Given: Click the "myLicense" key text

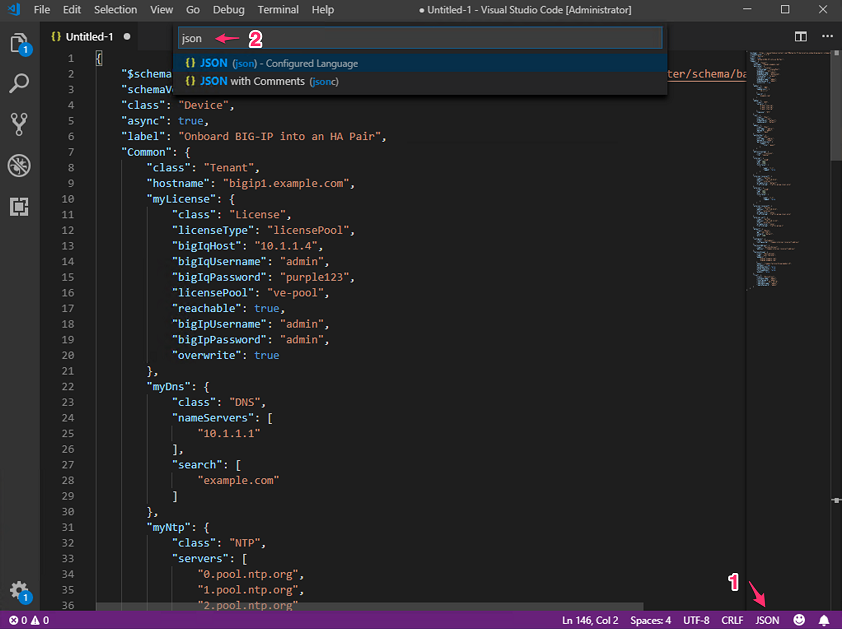Looking at the screenshot, I should (x=180, y=199).
